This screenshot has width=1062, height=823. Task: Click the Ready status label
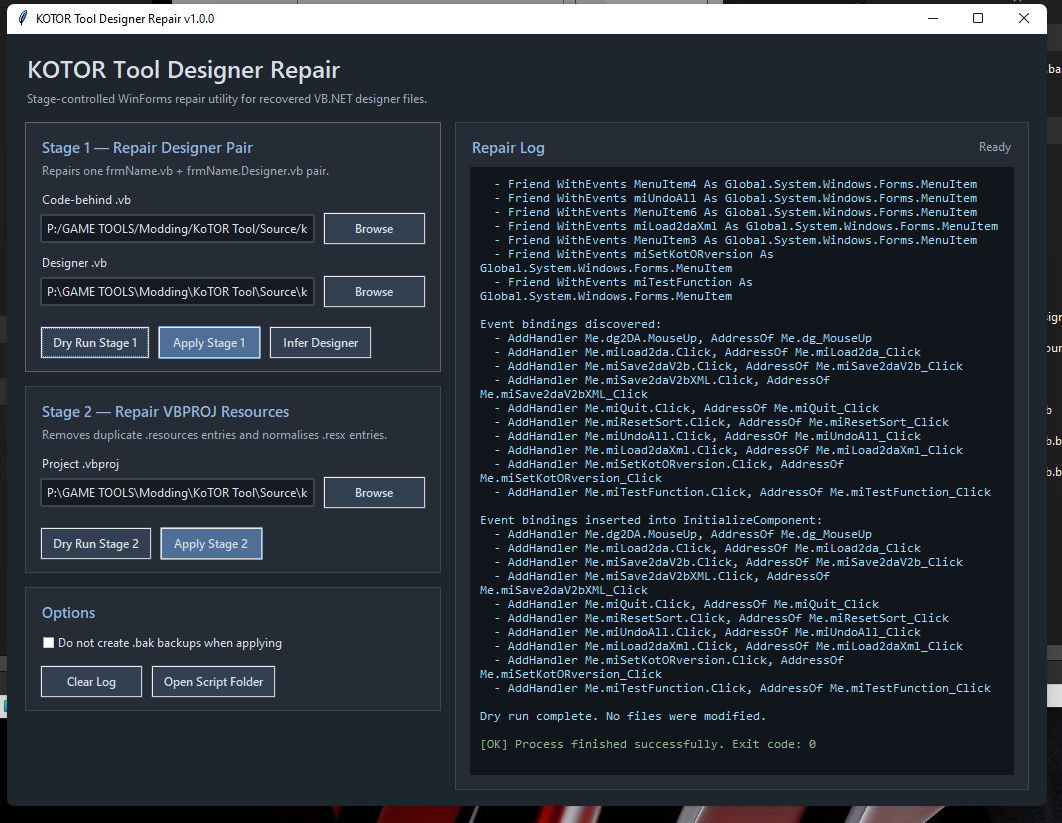click(x=994, y=147)
